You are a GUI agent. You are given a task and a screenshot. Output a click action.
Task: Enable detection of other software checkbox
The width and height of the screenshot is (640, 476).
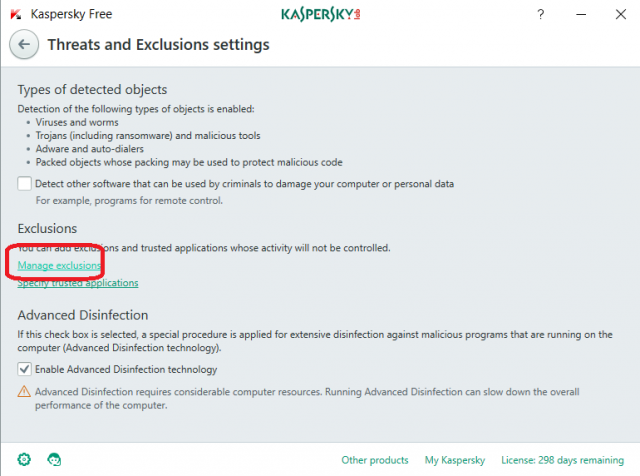coord(25,184)
